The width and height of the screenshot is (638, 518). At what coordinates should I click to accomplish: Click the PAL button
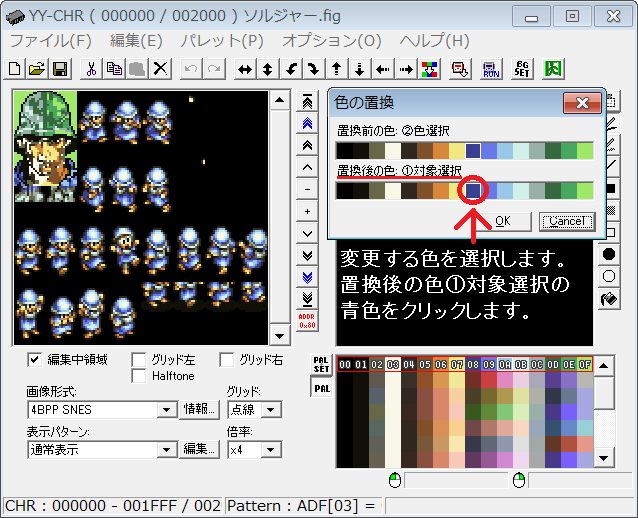coord(321,387)
